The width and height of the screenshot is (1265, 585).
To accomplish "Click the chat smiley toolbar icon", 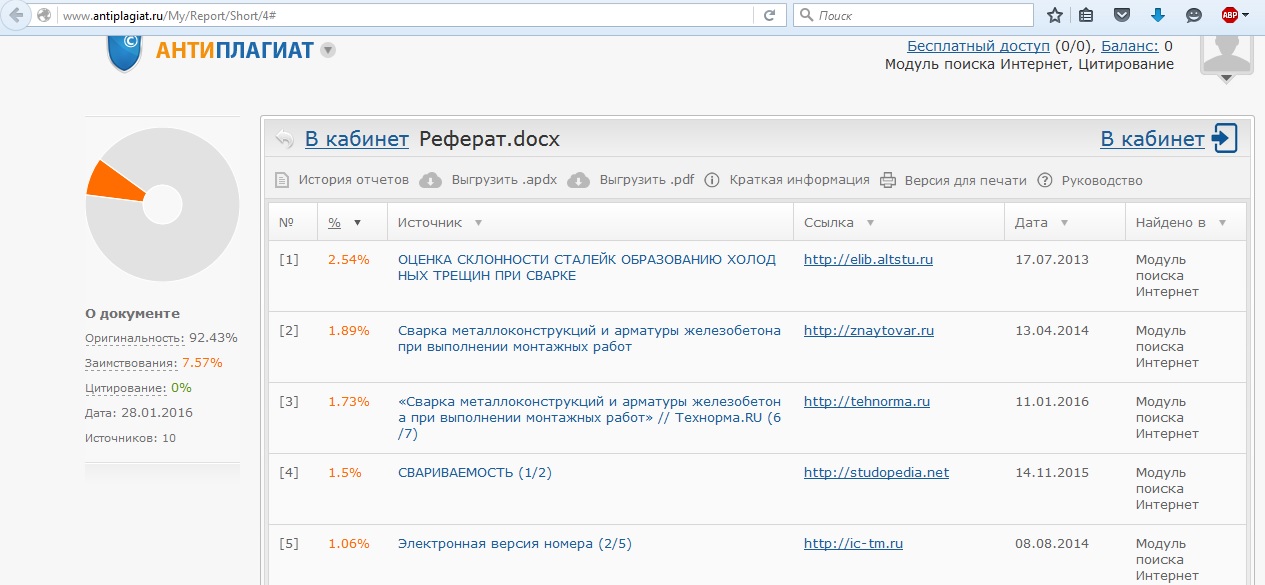I will (1194, 15).
